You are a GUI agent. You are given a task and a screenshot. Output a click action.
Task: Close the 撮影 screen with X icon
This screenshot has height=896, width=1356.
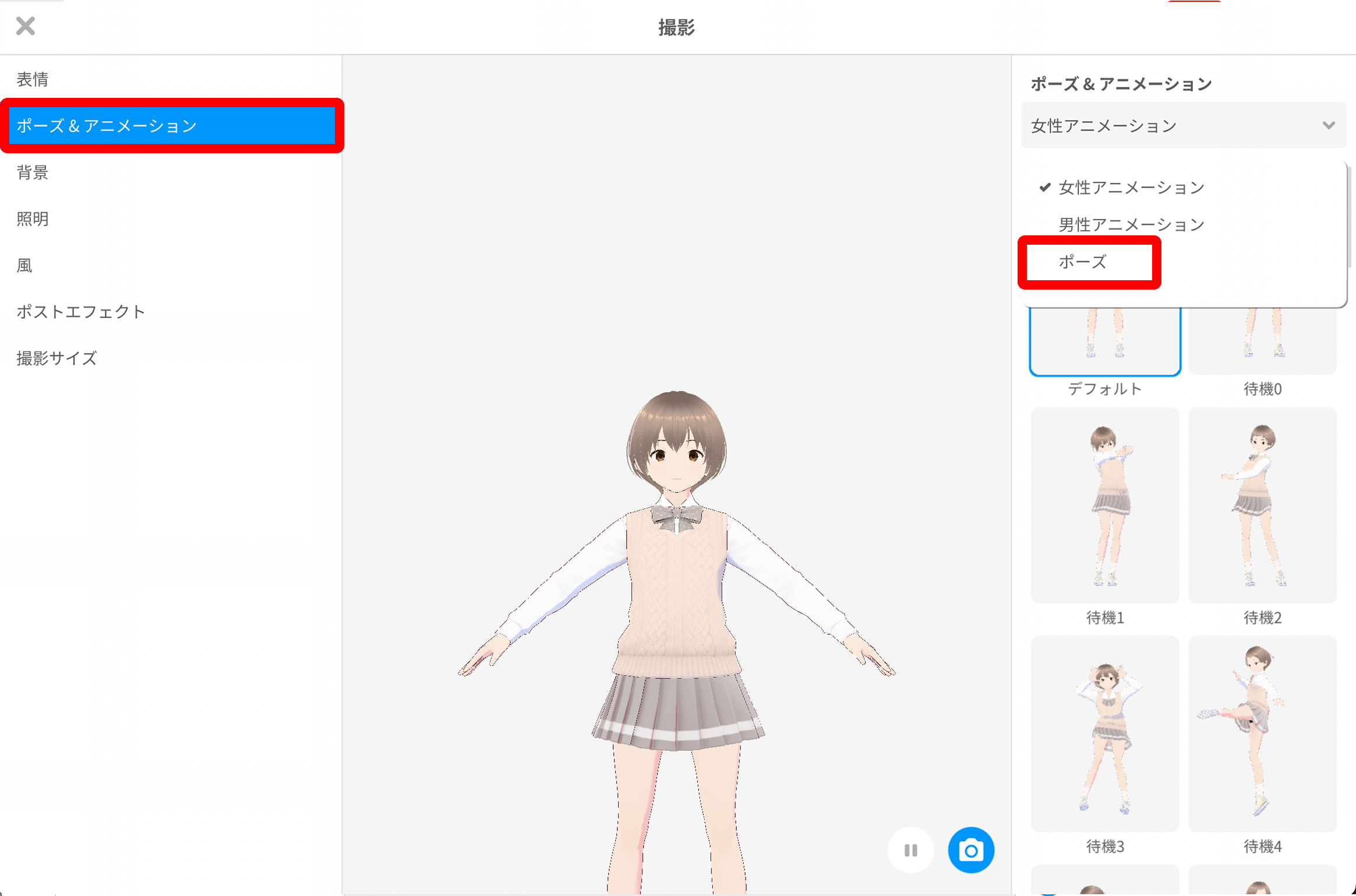(26, 26)
